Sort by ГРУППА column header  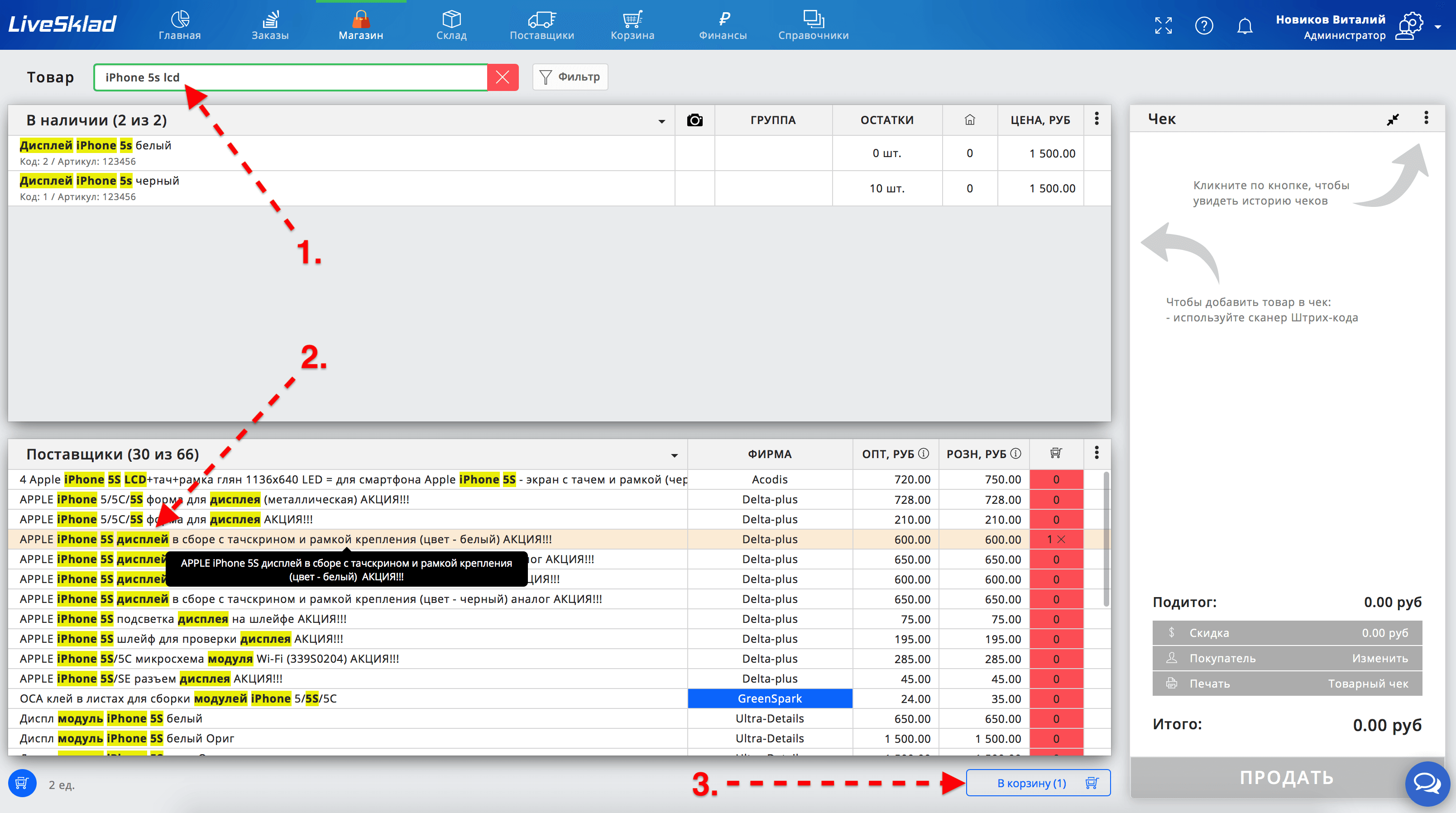[x=773, y=120]
